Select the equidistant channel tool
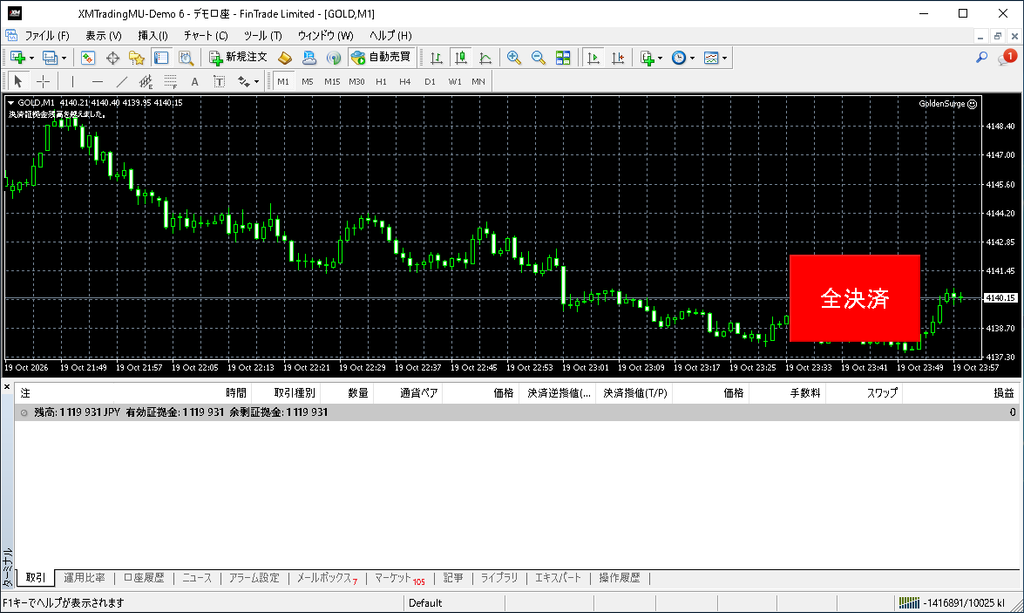Viewport: 1024px width, 613px height. [x=146, y=82]
